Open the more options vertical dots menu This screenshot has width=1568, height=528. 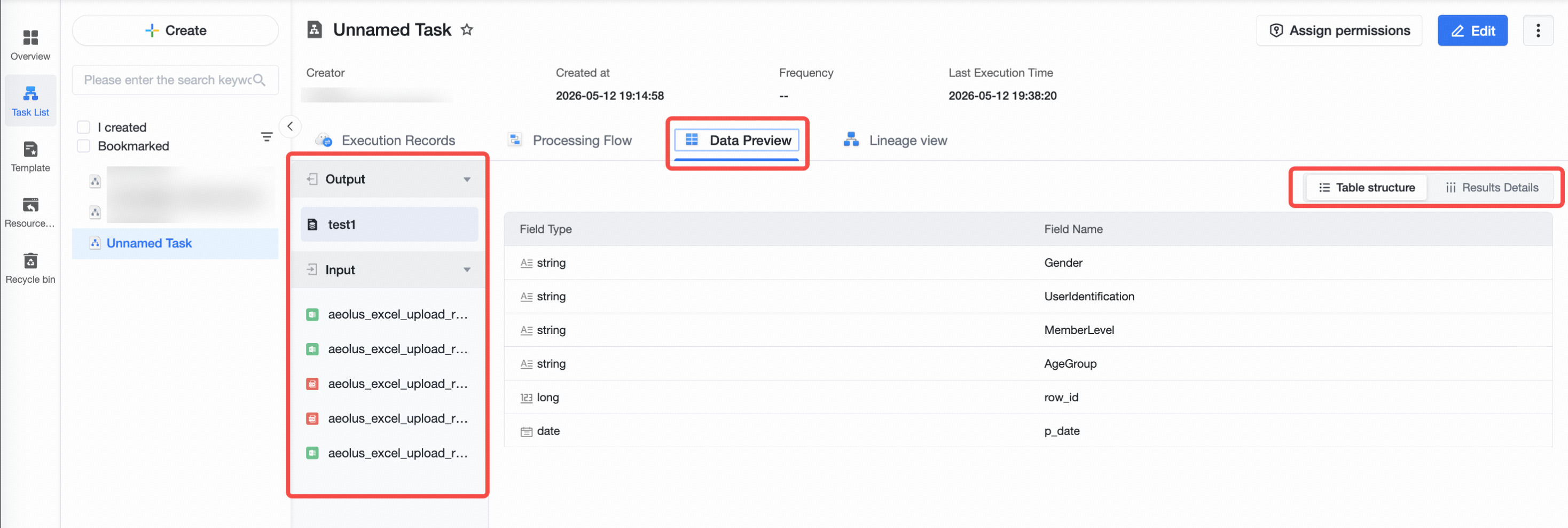pyautogui.click(x=1538, y=30)
